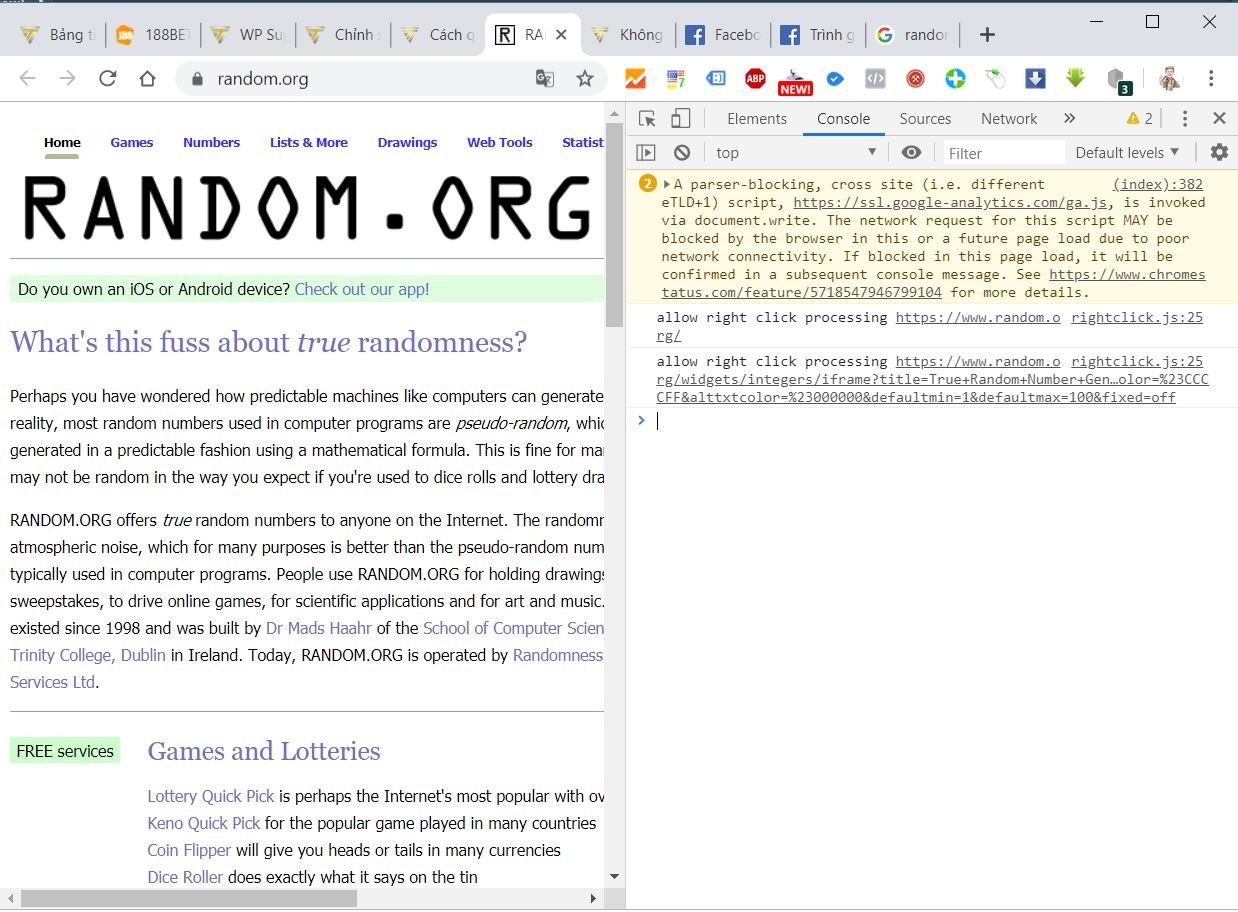Create live expression with eye icon
Image resolution: width=1238 pixels, height=912 pixels.
point(911,153)
